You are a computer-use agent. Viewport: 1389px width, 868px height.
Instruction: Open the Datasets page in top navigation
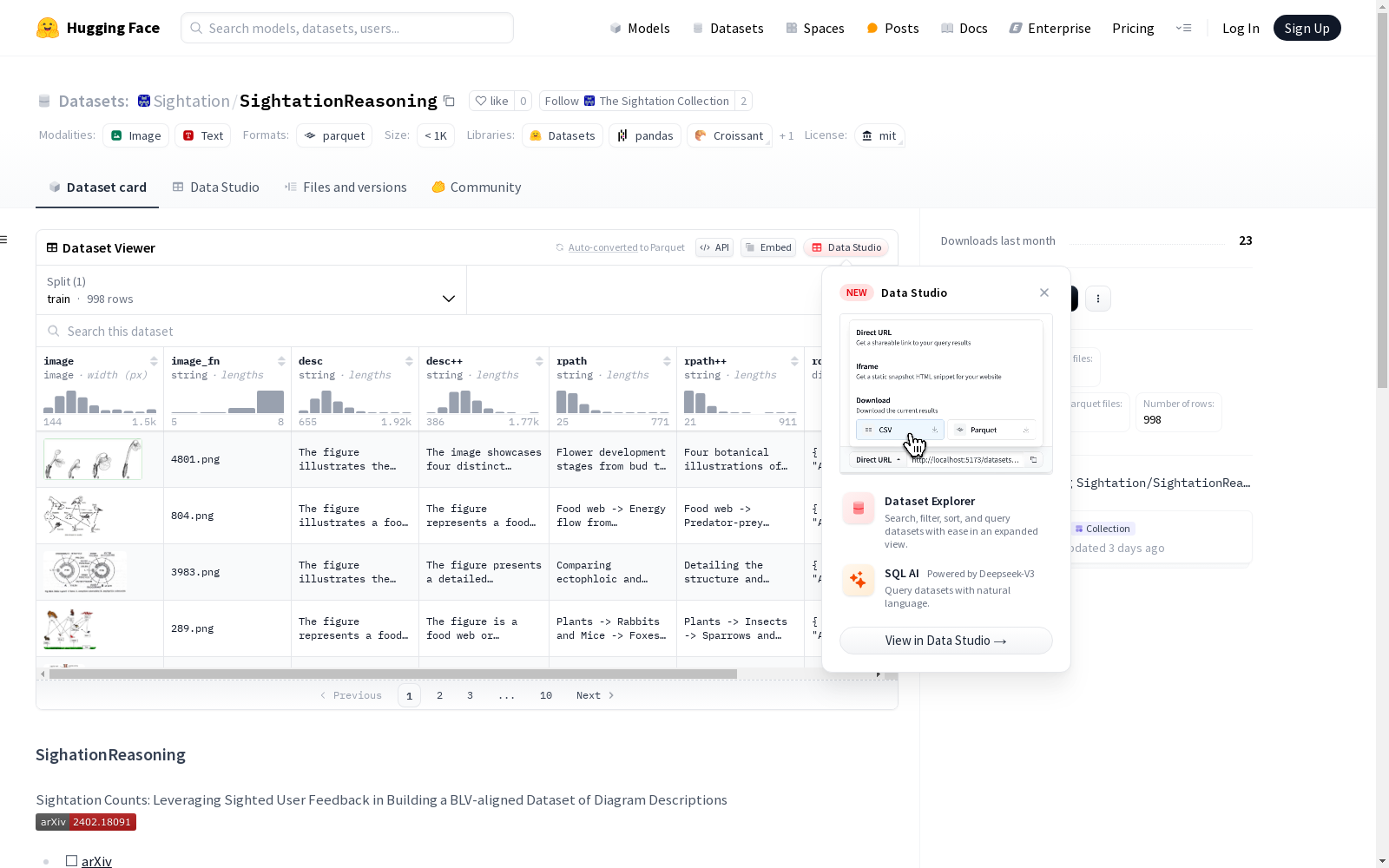click(727, 28)
